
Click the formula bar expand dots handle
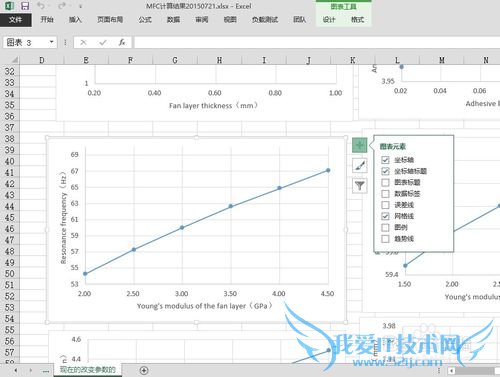65,42
